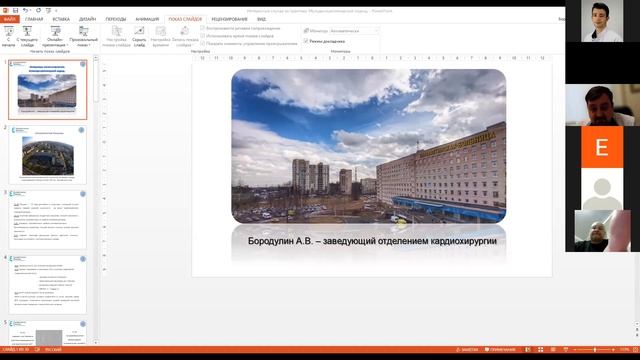
Task: Click video tile of bearded participant
Action: (602, 105)
